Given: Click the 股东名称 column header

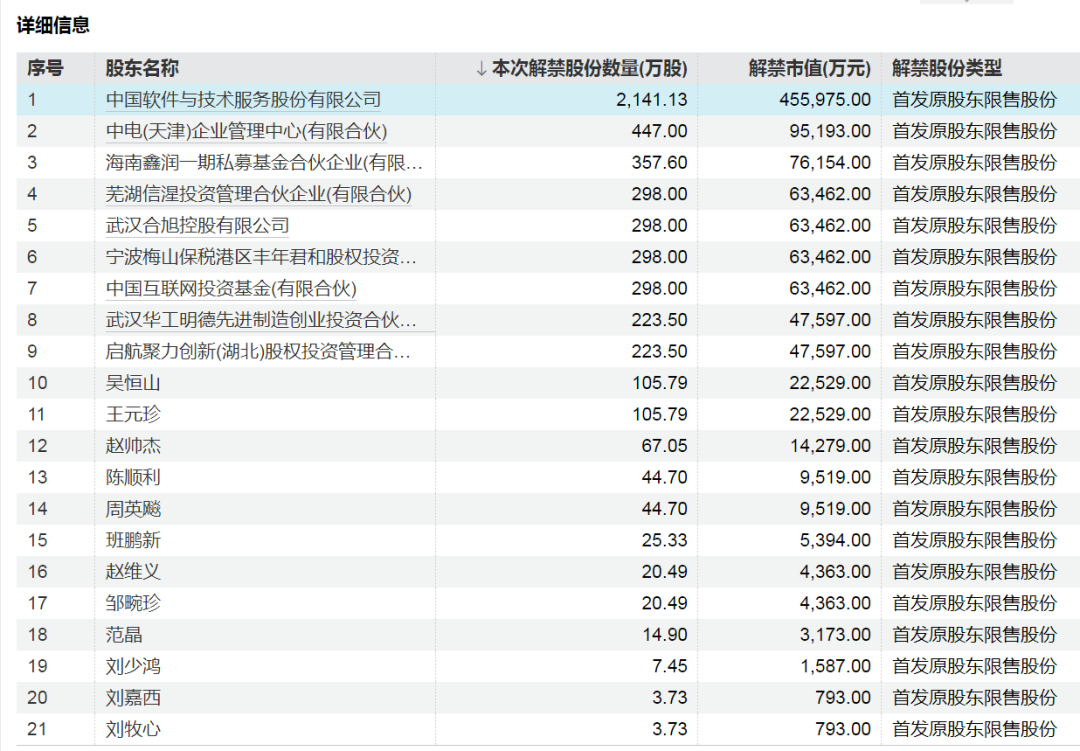Looking at the screenshot, I should pyautogui.click(x=142, y=69).
